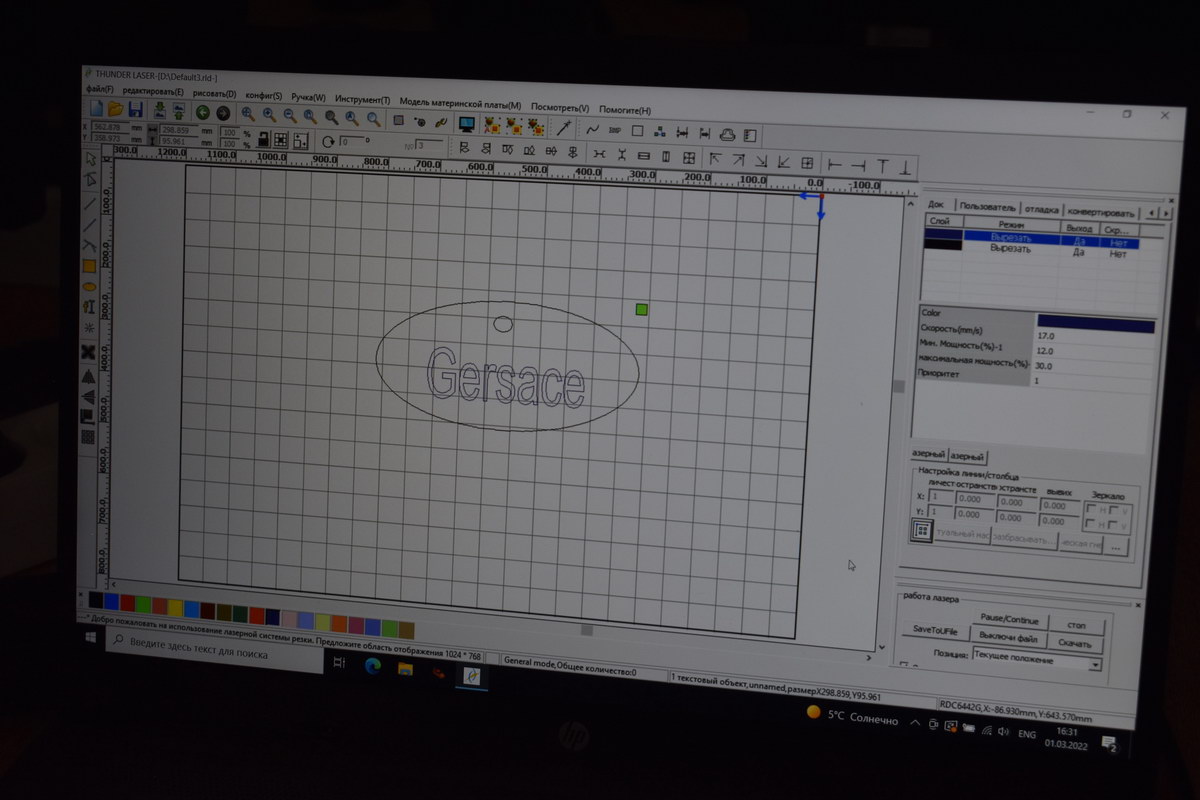Switch to the Пользователь tab
The height and width of the screenshot is (800, 1200).
point(987,207)
